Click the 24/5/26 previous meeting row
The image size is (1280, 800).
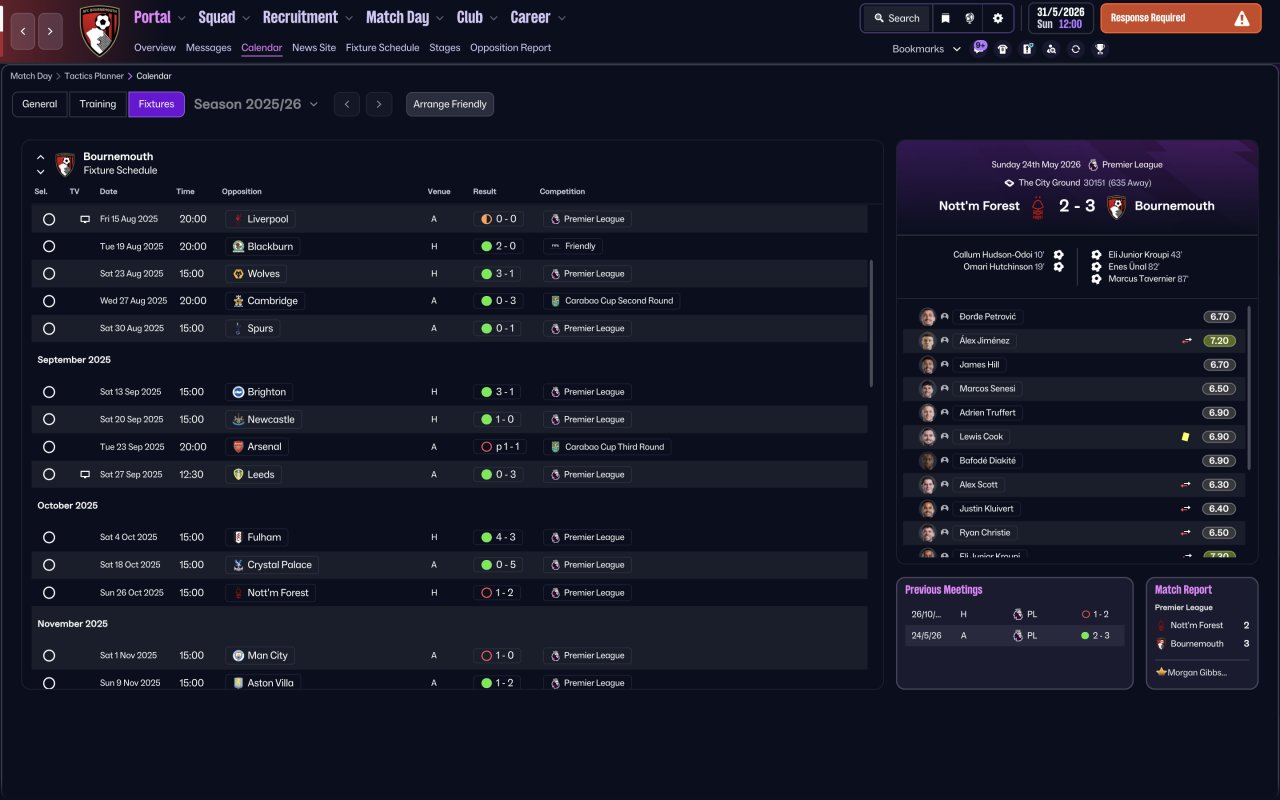point(1014,635)
